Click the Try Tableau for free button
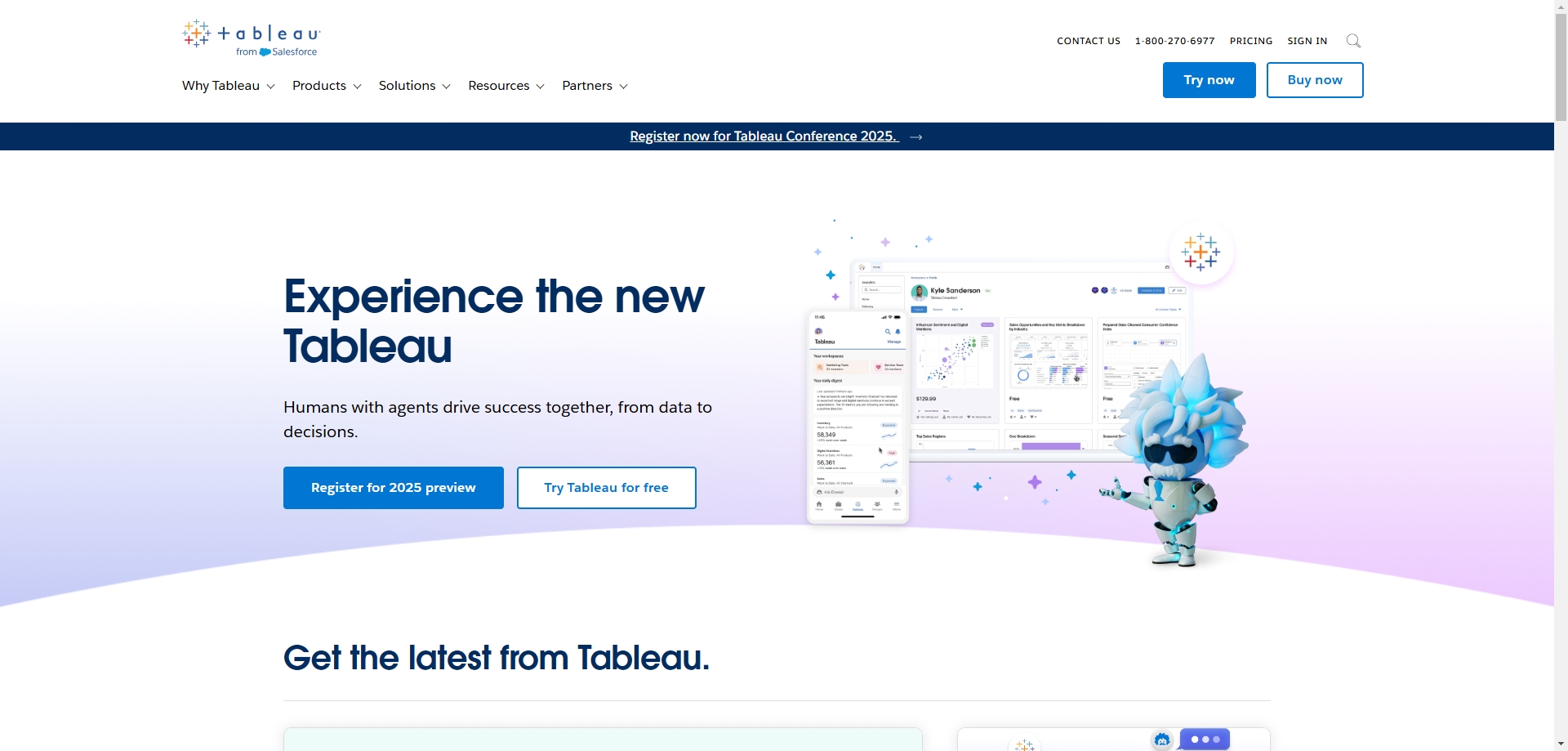This screenshot has width=1568, height=751. point(606,487)
